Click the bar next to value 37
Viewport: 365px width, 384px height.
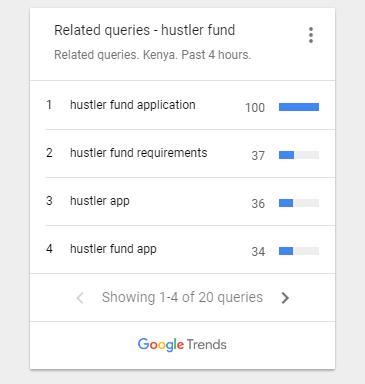pyautogui.click(x=299, y=155)
